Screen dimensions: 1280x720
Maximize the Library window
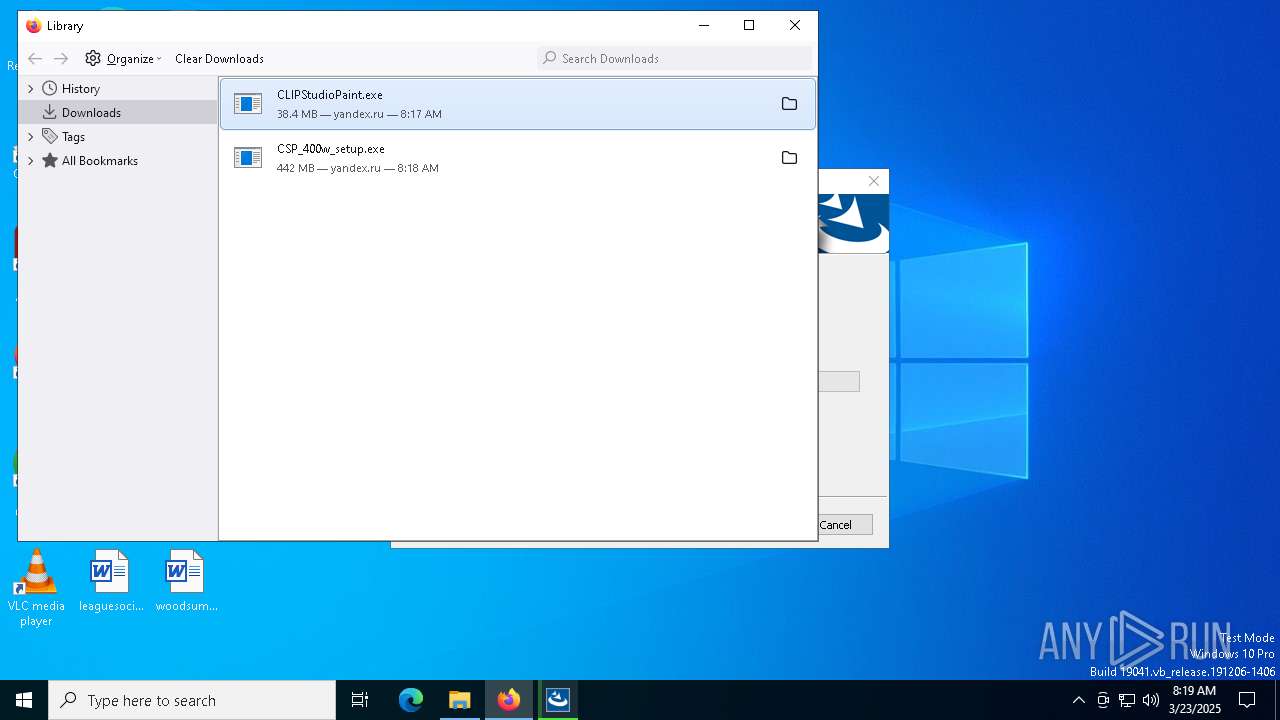pos(749,26)
